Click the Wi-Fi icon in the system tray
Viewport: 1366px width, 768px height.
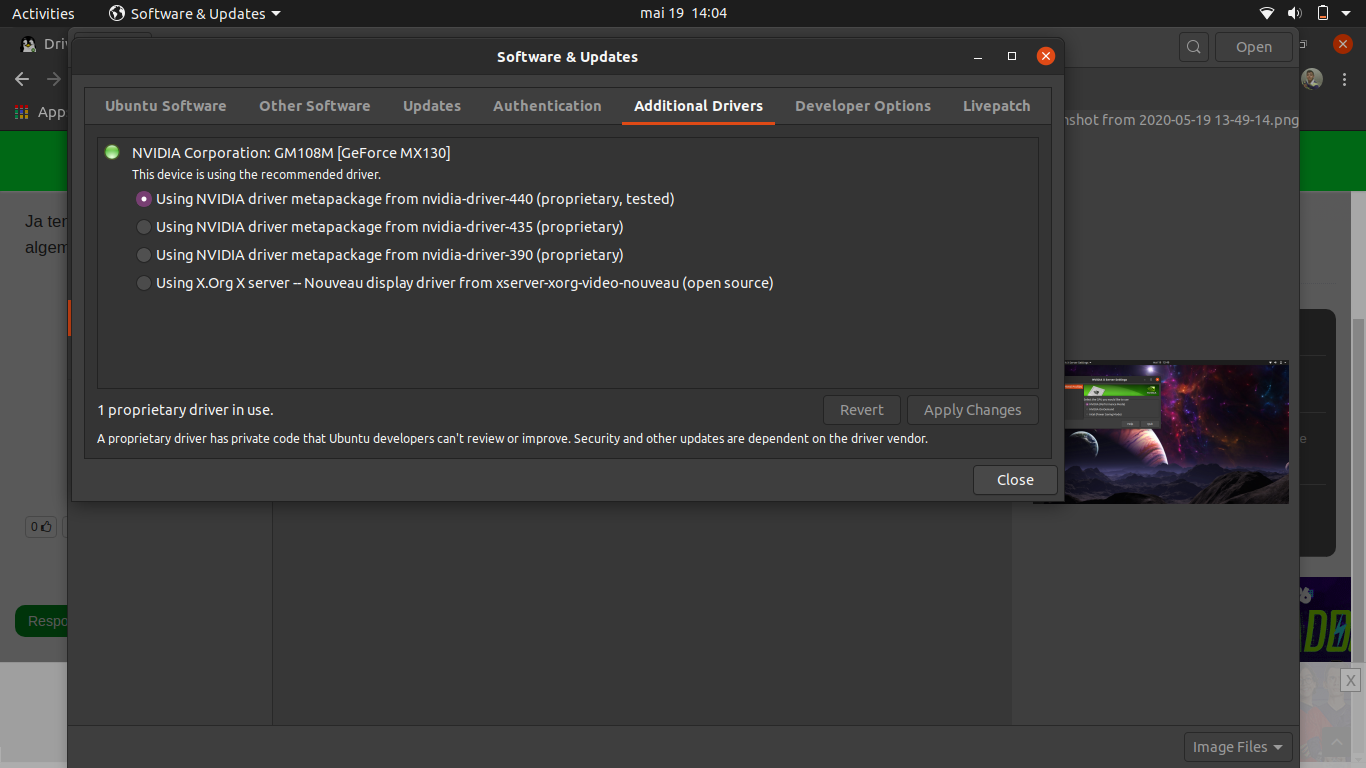click(x=1267, y=13)
